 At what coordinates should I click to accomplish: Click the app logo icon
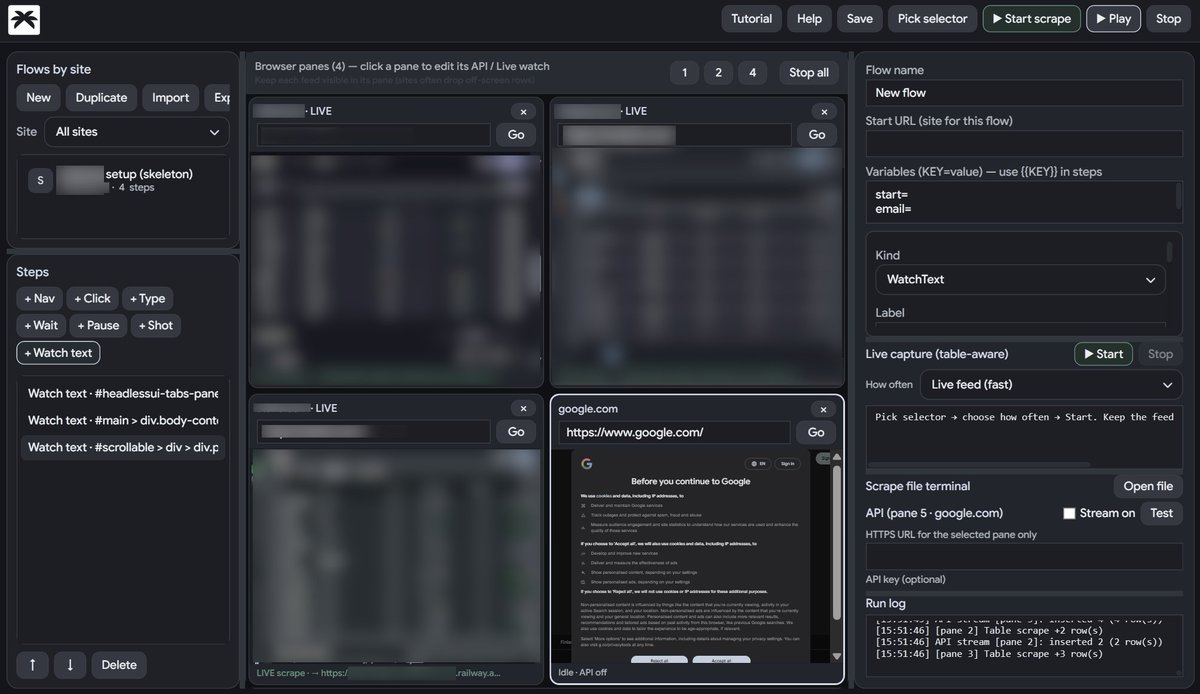tap(22, 18)
